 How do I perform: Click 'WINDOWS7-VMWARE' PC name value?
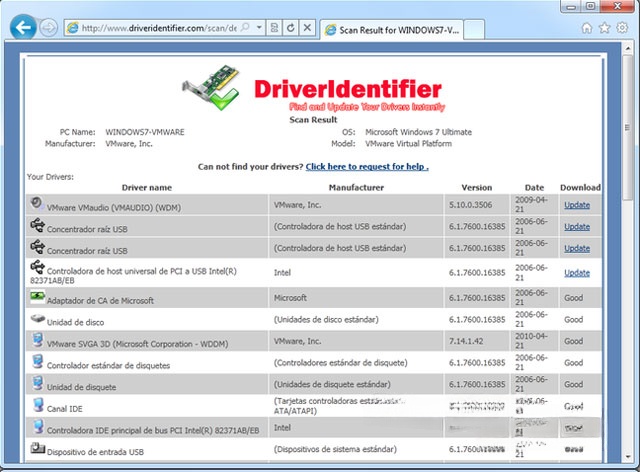click(x=145, y=132)
